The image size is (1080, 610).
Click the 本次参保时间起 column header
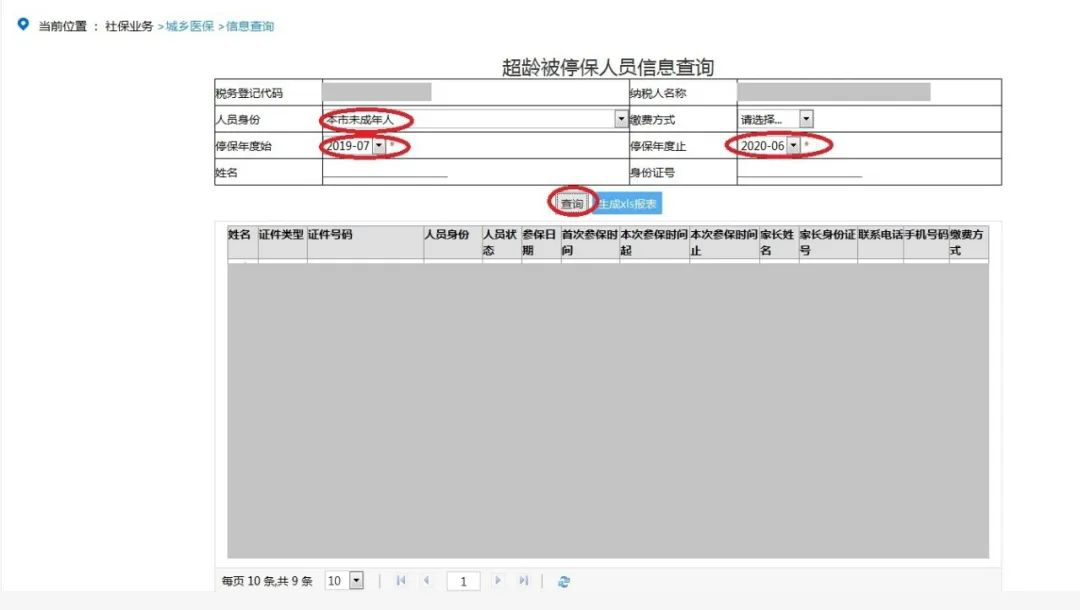654,242
